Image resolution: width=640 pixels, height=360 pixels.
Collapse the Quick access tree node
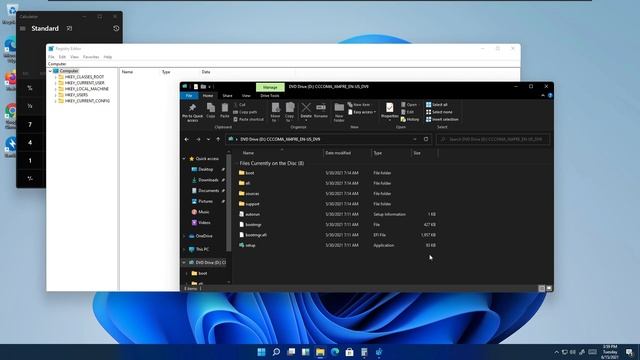click(184, 159)
